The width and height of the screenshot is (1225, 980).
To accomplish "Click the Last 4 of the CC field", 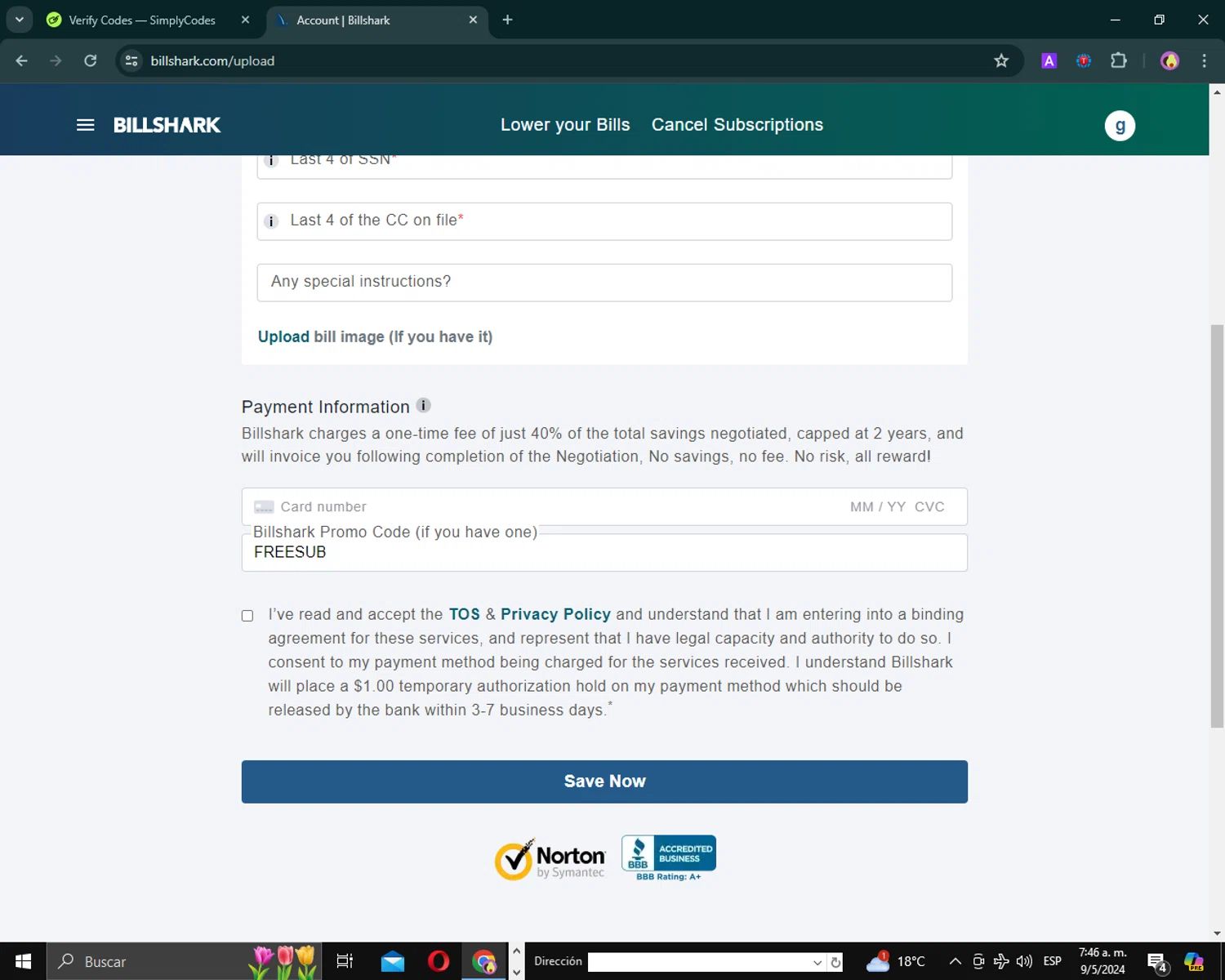I will (604, 221).
